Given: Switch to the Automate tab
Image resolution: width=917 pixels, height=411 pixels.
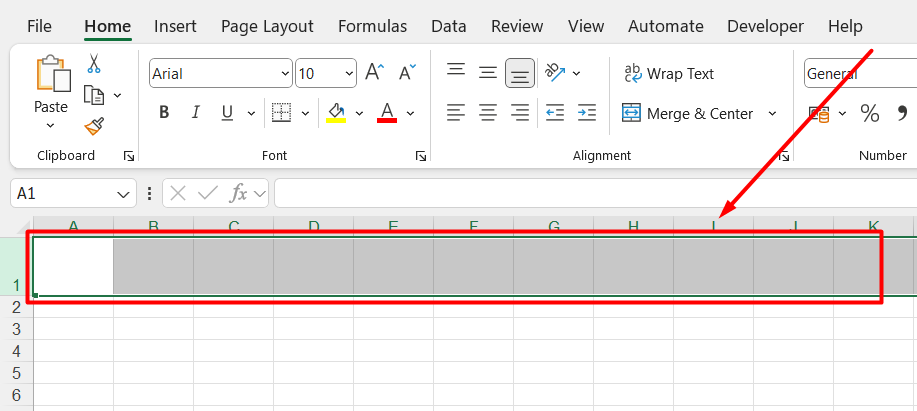Looking at the screenshot, I should point(666,26).
